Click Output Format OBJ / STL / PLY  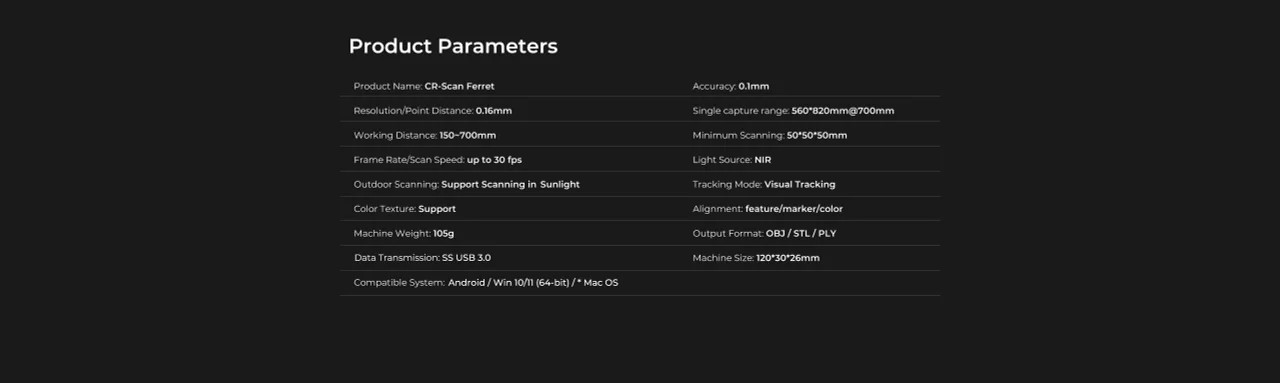(x=764, y=233)
